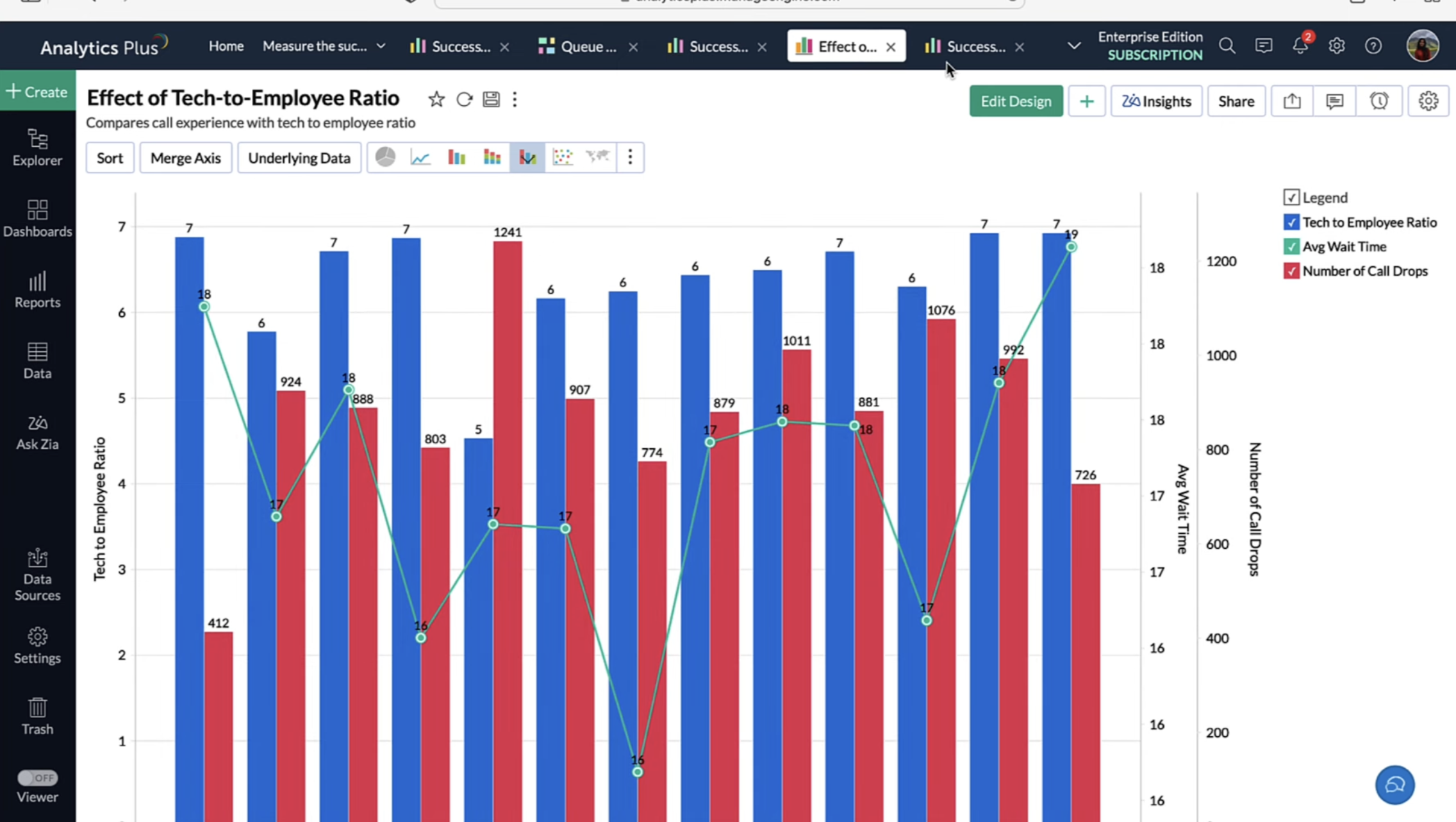
Task: Open the notifications bell
Action: (x=1300, y=46)
